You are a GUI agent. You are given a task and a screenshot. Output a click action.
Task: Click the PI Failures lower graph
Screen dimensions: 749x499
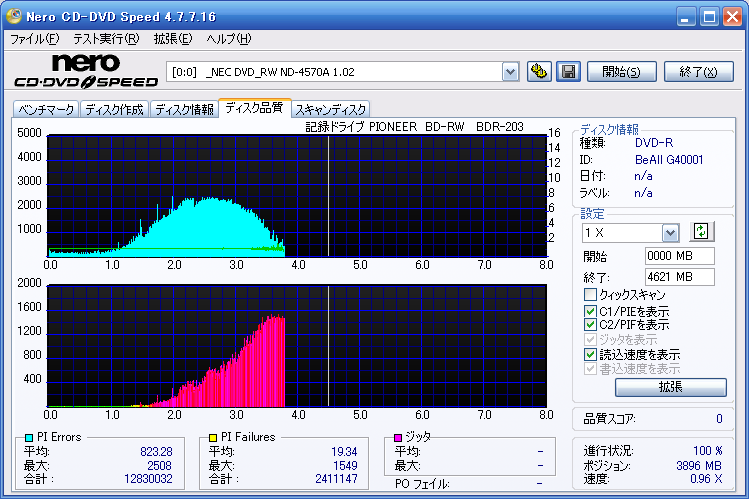click(x=297, y=346)
